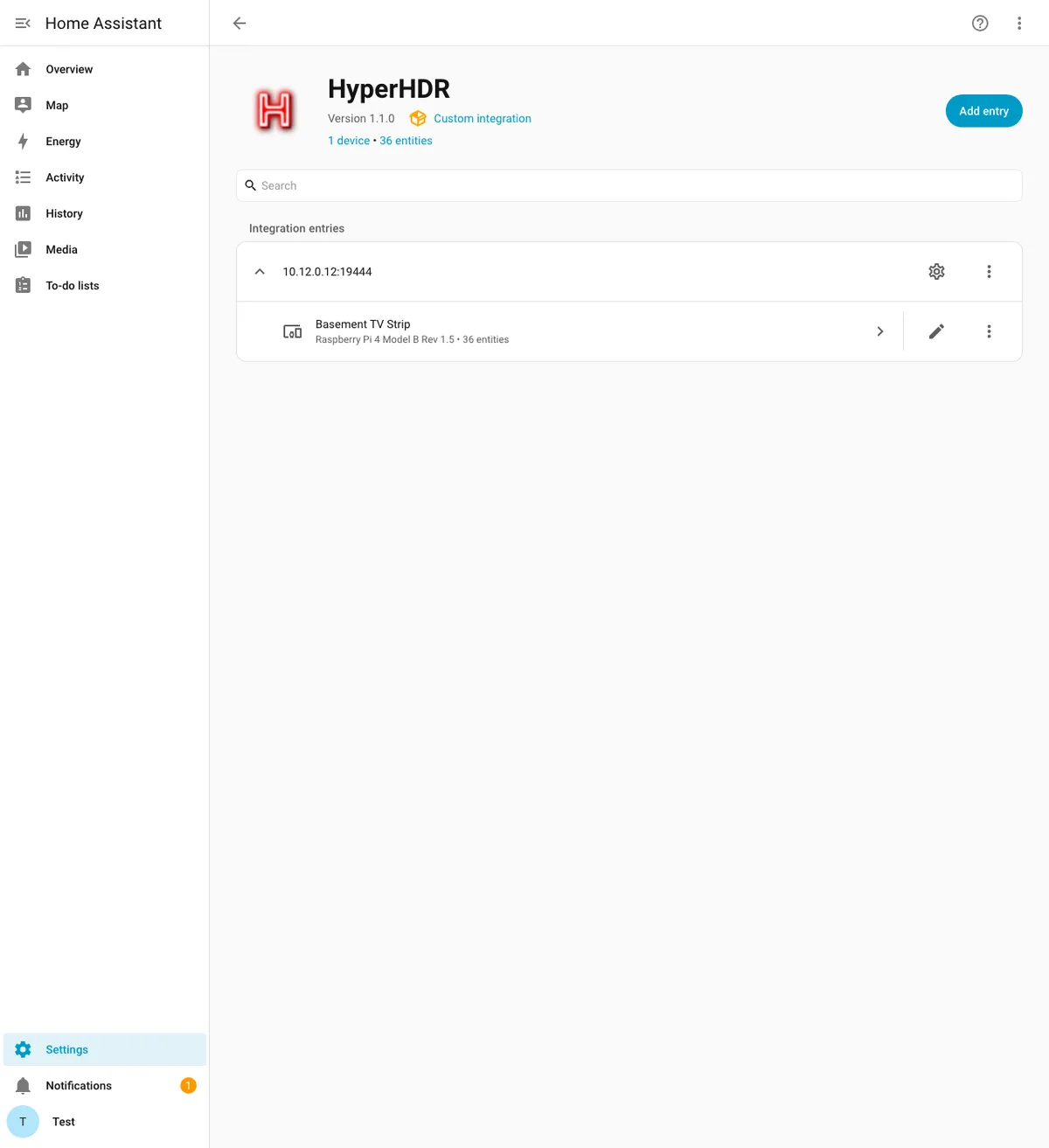Open the 1 device link
1049x1148 pixels.
pyautogui.click(x=349, y=141)
